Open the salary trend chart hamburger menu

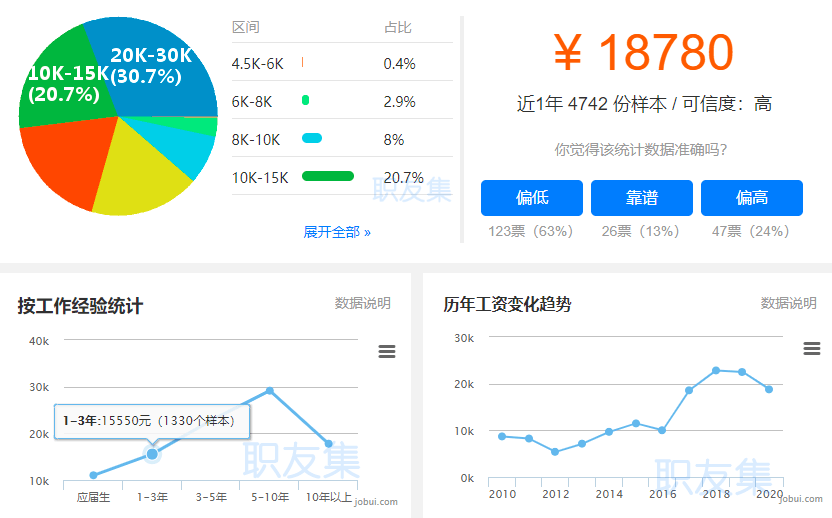point(812,348)
